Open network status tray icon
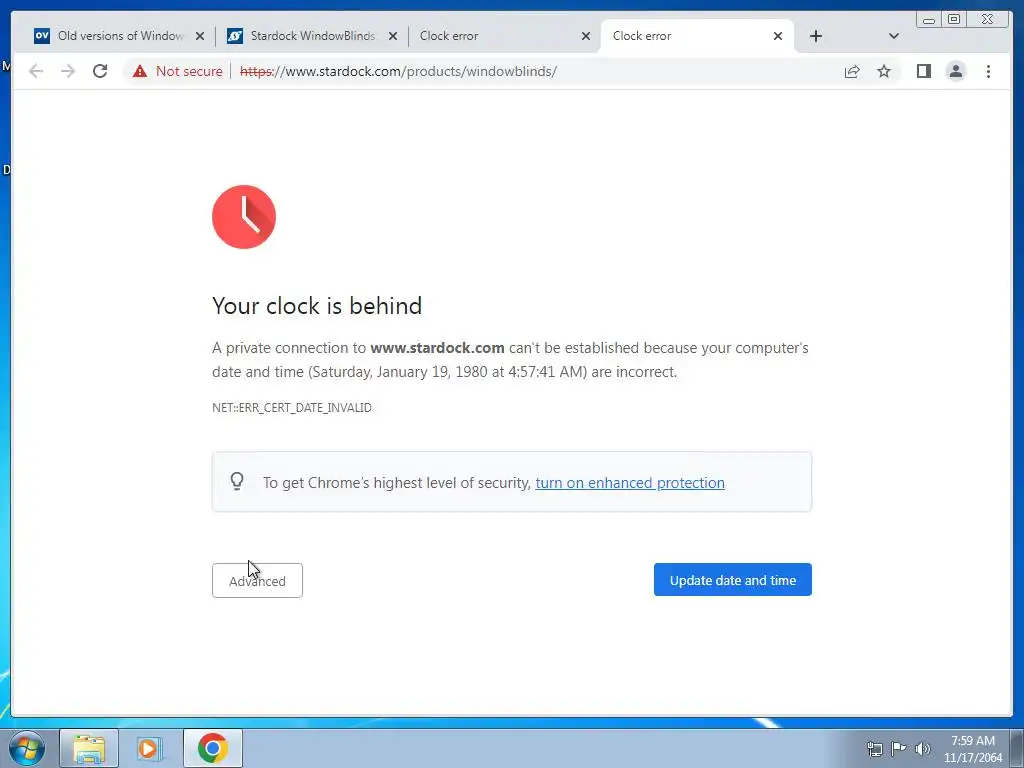 coord(874,749)
